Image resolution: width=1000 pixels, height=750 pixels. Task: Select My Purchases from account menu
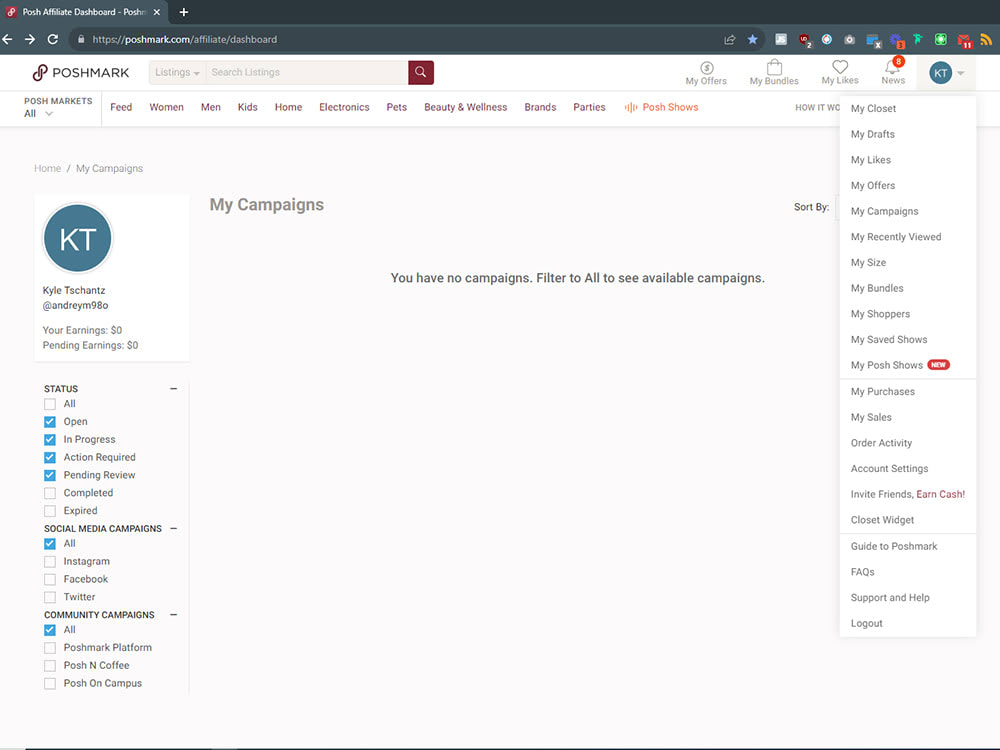click(x=883, y=392)
